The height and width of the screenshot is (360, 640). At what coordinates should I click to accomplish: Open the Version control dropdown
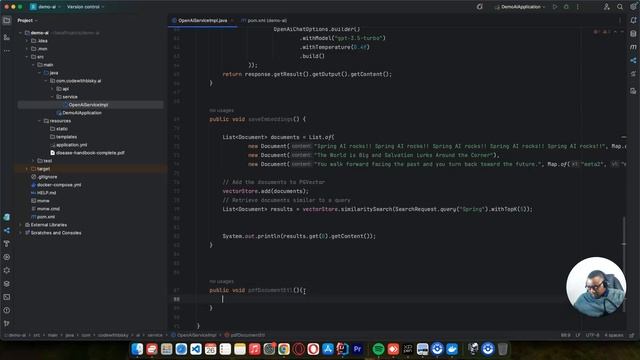85,7
